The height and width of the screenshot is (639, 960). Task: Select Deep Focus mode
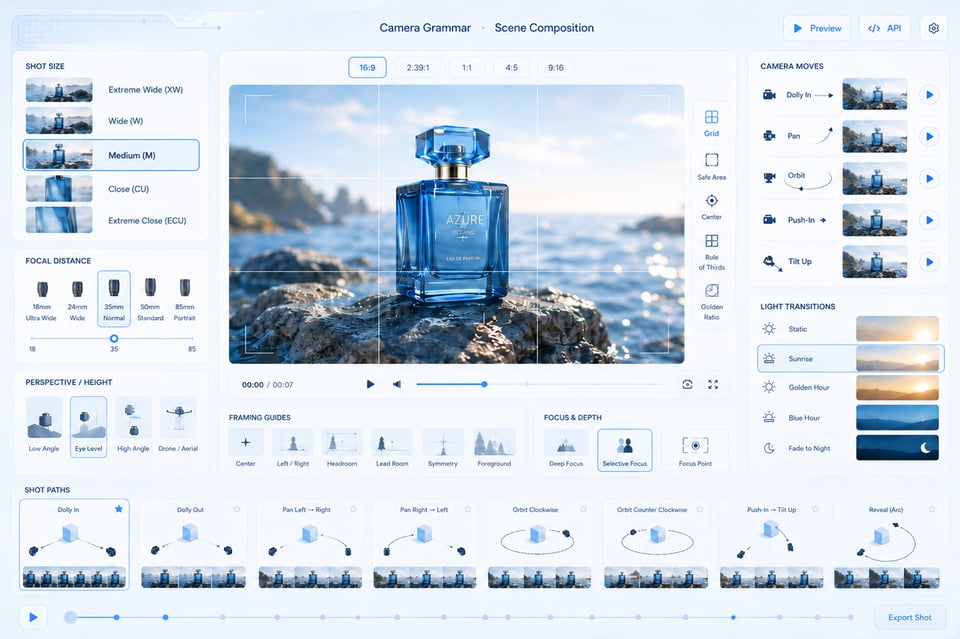pyautogui.click(x=566, y=449)
